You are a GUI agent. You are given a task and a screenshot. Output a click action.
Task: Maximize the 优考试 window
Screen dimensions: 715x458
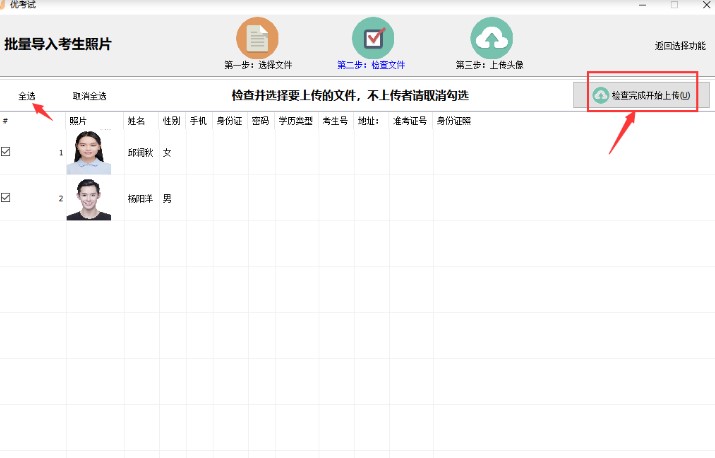tap(674, 5)
